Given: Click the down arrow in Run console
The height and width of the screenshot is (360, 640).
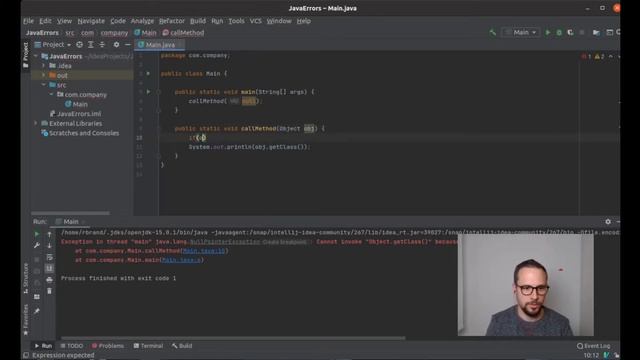Looking at the screenshot, I should 49,245.
